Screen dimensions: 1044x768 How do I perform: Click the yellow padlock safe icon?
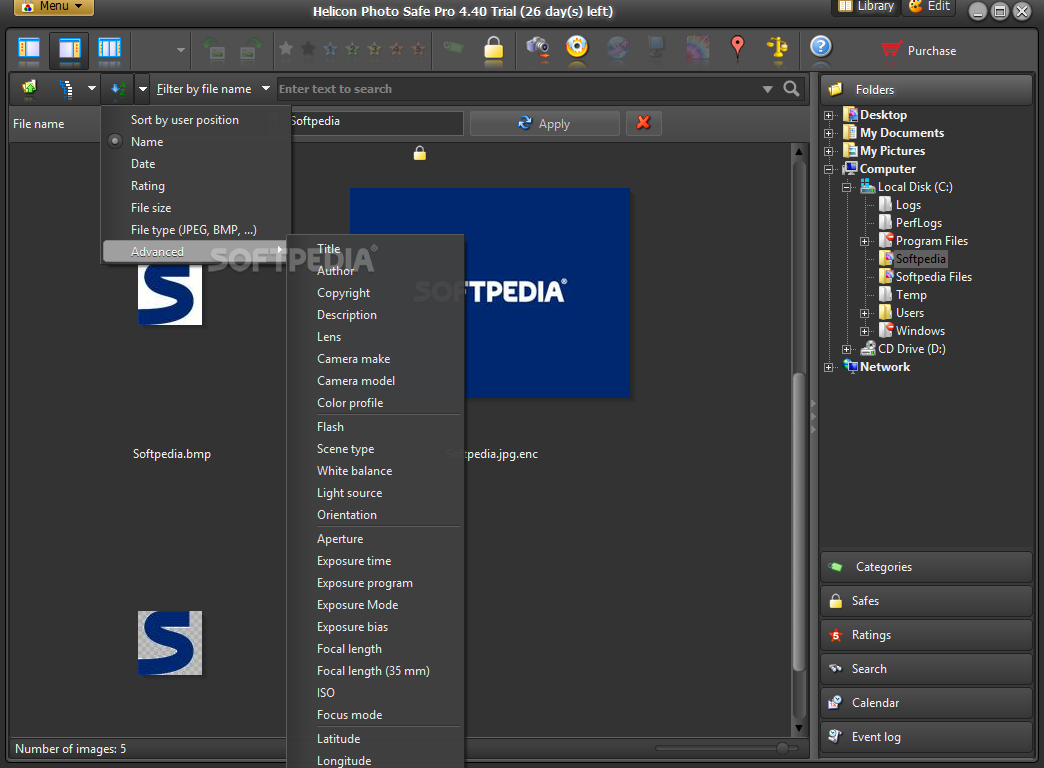point(493,49)
